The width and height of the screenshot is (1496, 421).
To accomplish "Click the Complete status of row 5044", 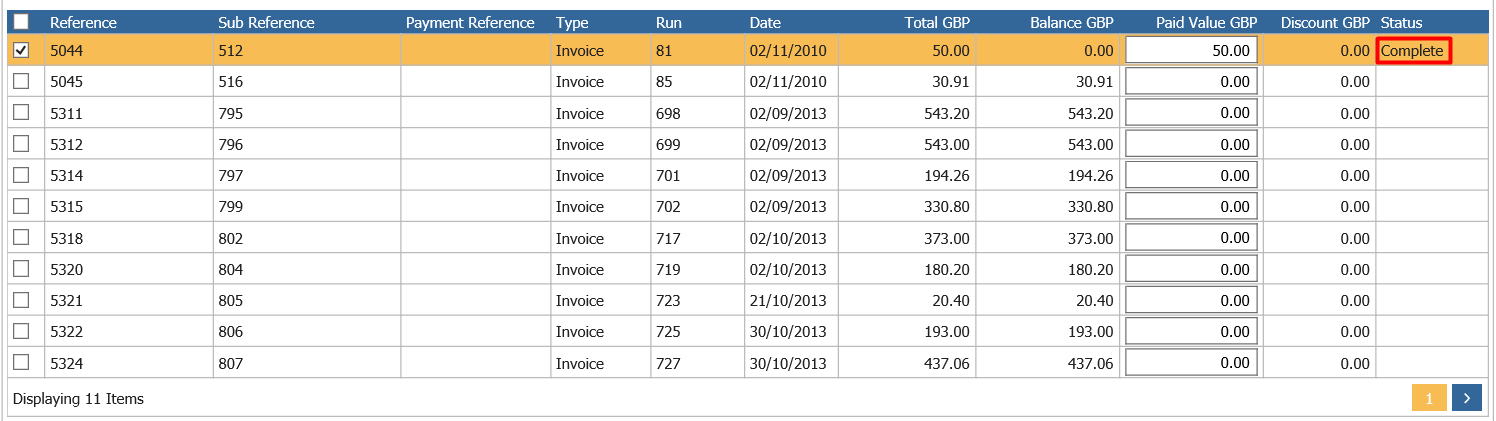I will pyautogui.click(x=1412, y=51).
